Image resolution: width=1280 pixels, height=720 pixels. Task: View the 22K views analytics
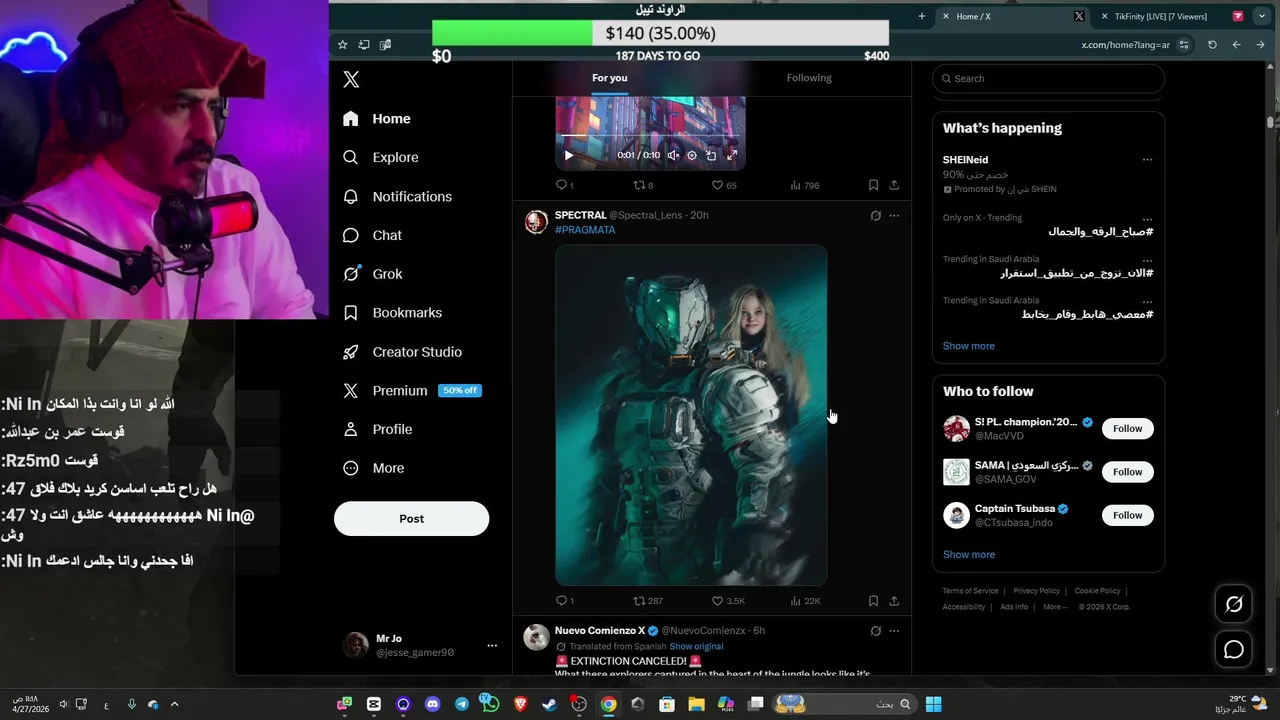click(x=805, y=601)
